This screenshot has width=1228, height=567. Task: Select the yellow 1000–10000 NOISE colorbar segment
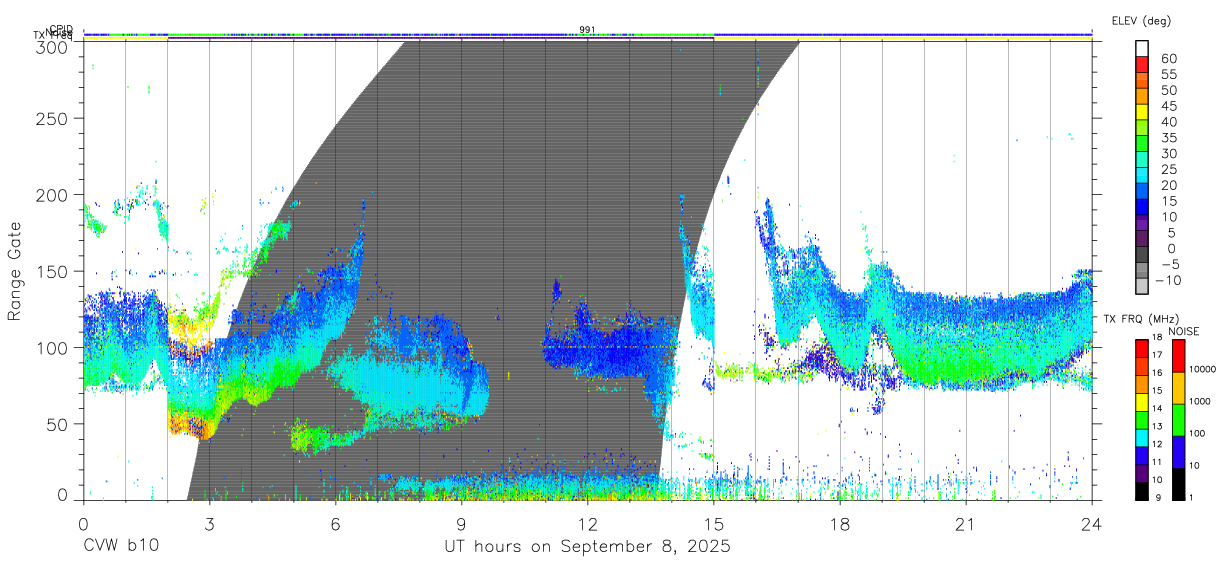pos(1177,387)
